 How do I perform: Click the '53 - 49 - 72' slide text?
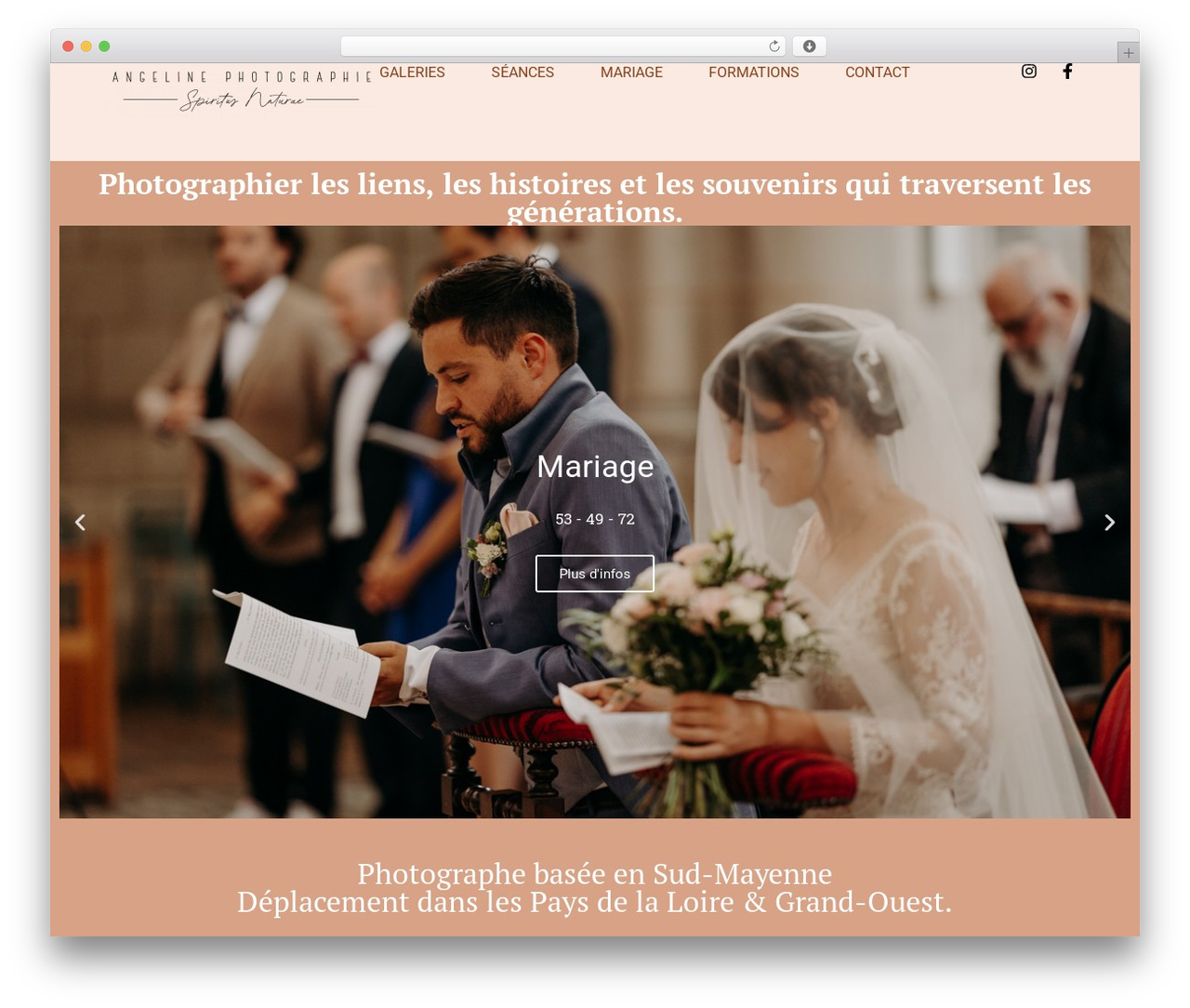tap(595, 519)
